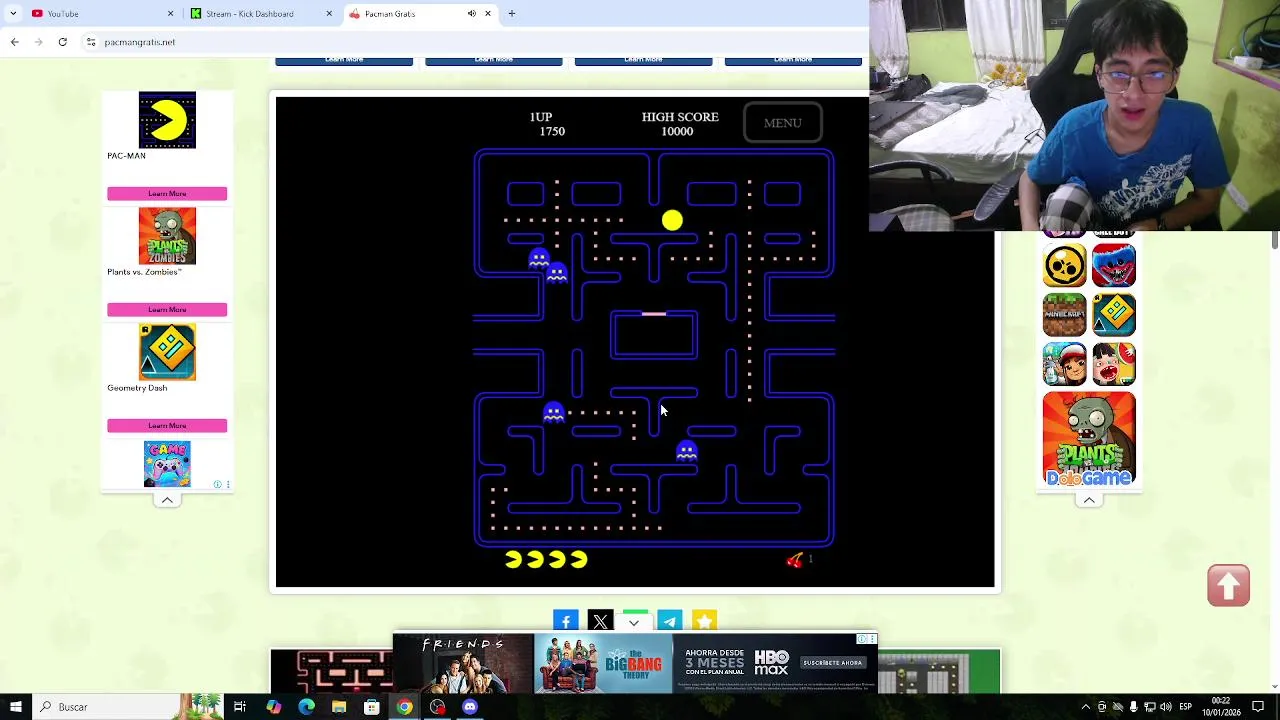The width and height of the screenshot is (1280, 720).
Task: Open the Windows Start menu
Action: (15, 707)
